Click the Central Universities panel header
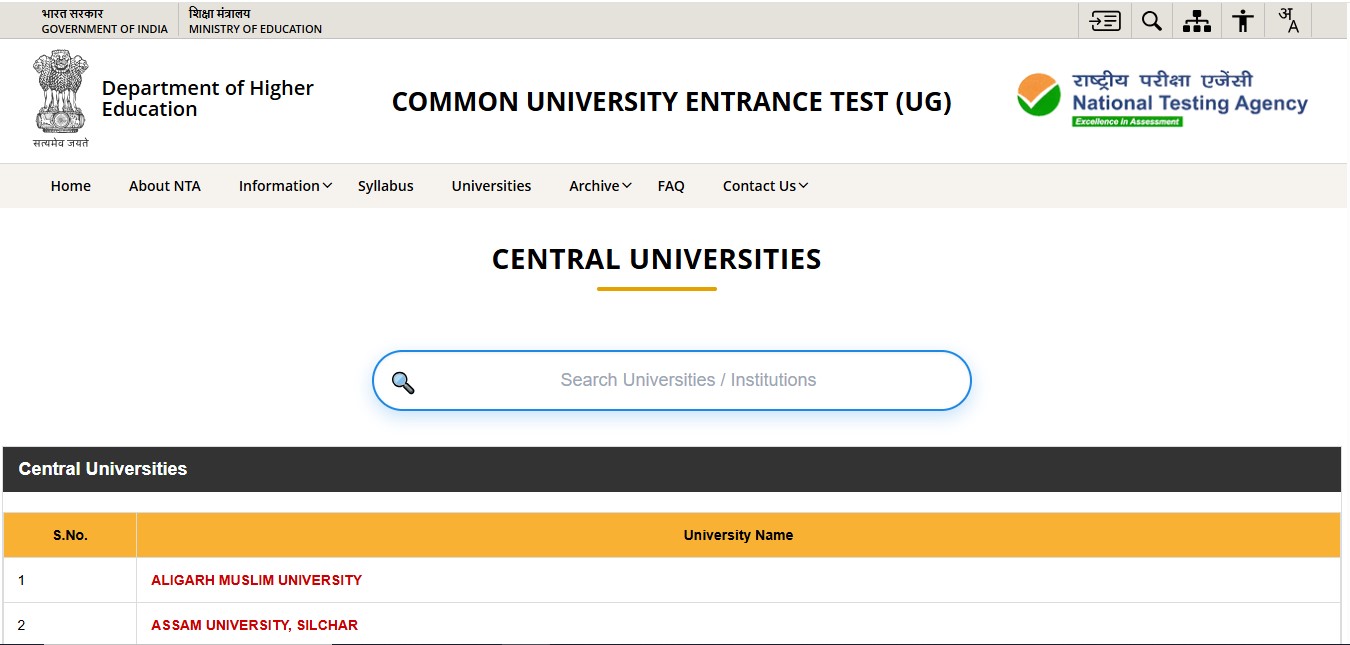Image resolution: width=1350 pixels, height=645 pixels. click(671, 469)
